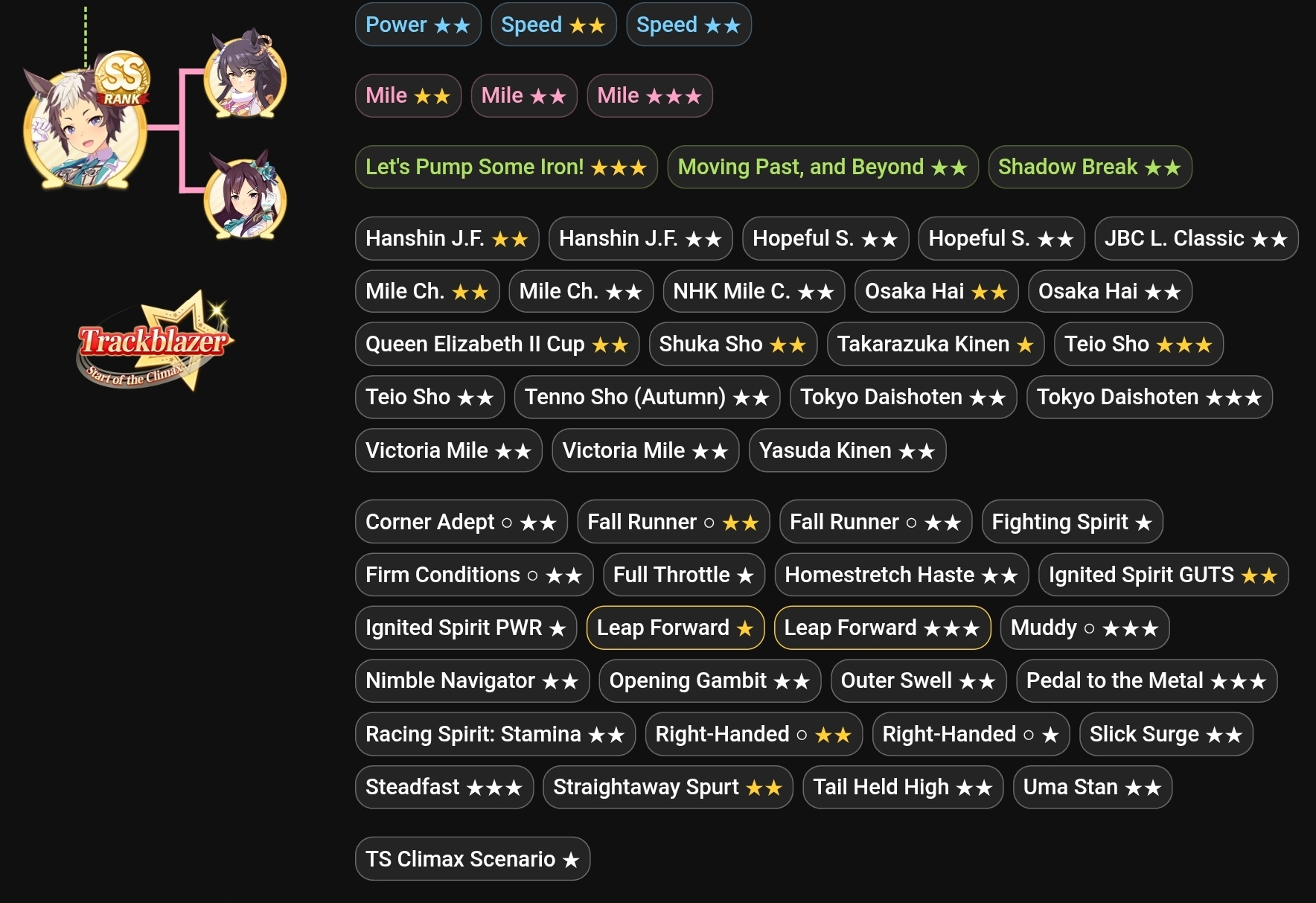
Task: Select Hanshin J.F. chip with white stars
Action: (x=641, y=238)
